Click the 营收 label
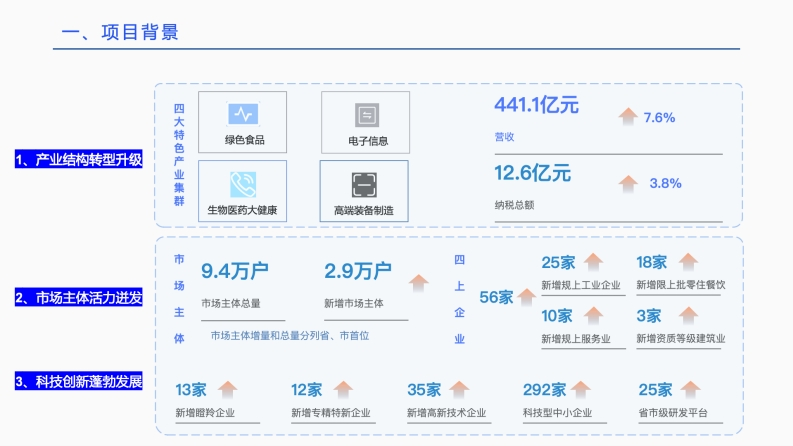793x446 pixels. coord(504,137)
